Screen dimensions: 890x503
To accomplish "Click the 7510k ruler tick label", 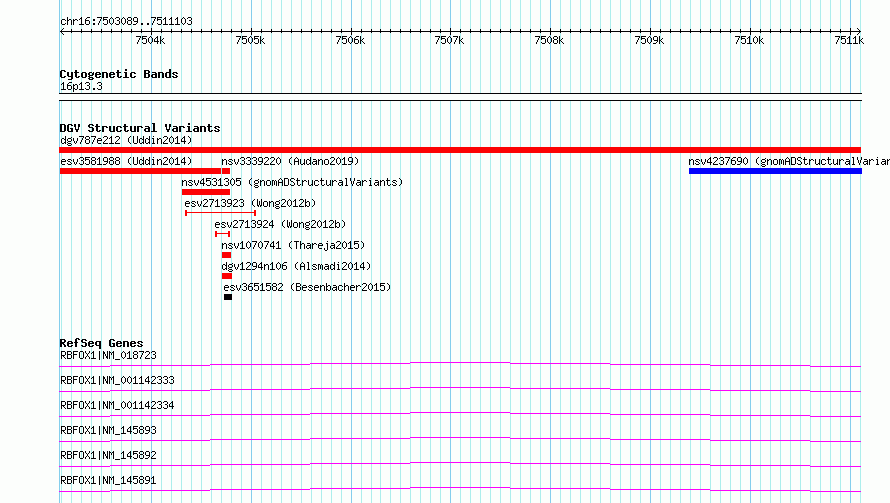I will 749,40.
